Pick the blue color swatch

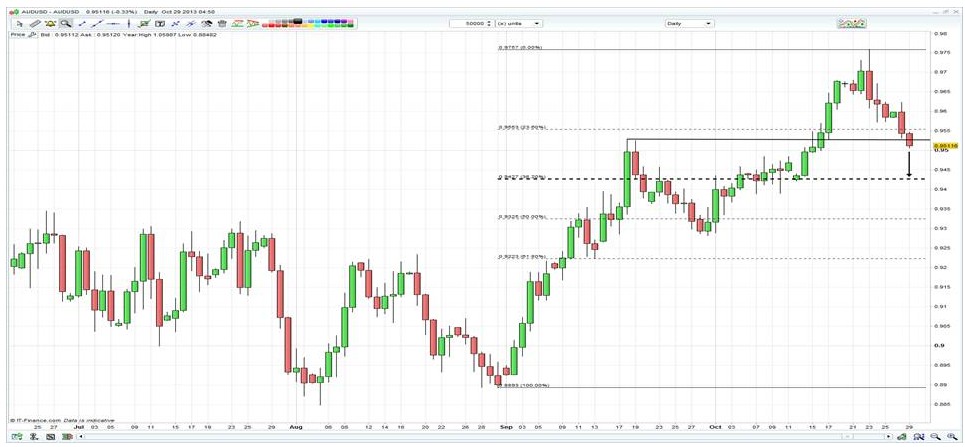point(324,21)
